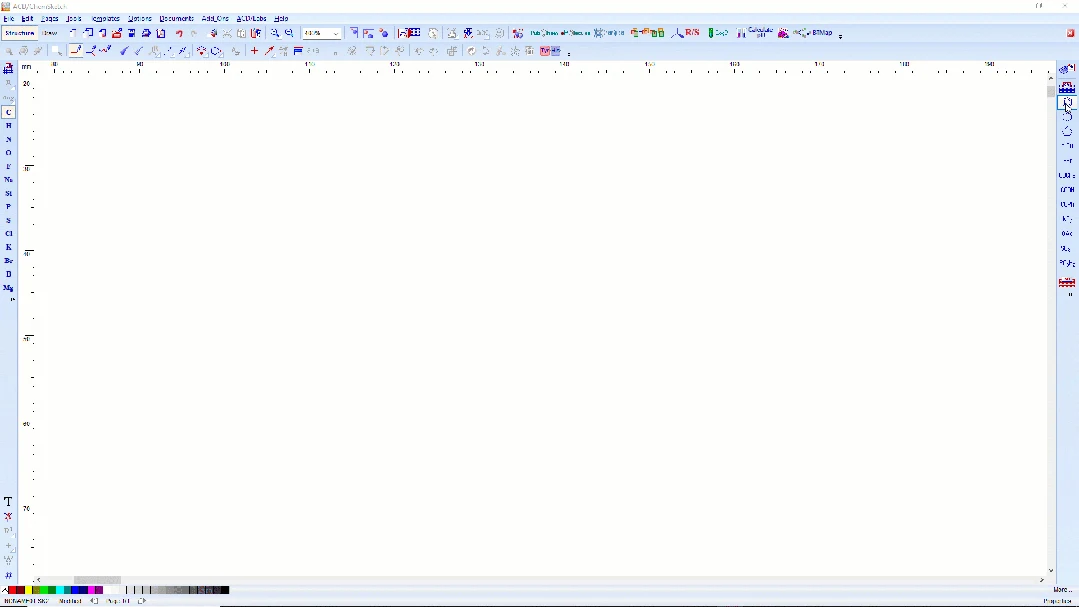Click the Undo red arrow icon
Image resolution: width=1079 pixels, height=607 pixels.
[x=179, y=33]
